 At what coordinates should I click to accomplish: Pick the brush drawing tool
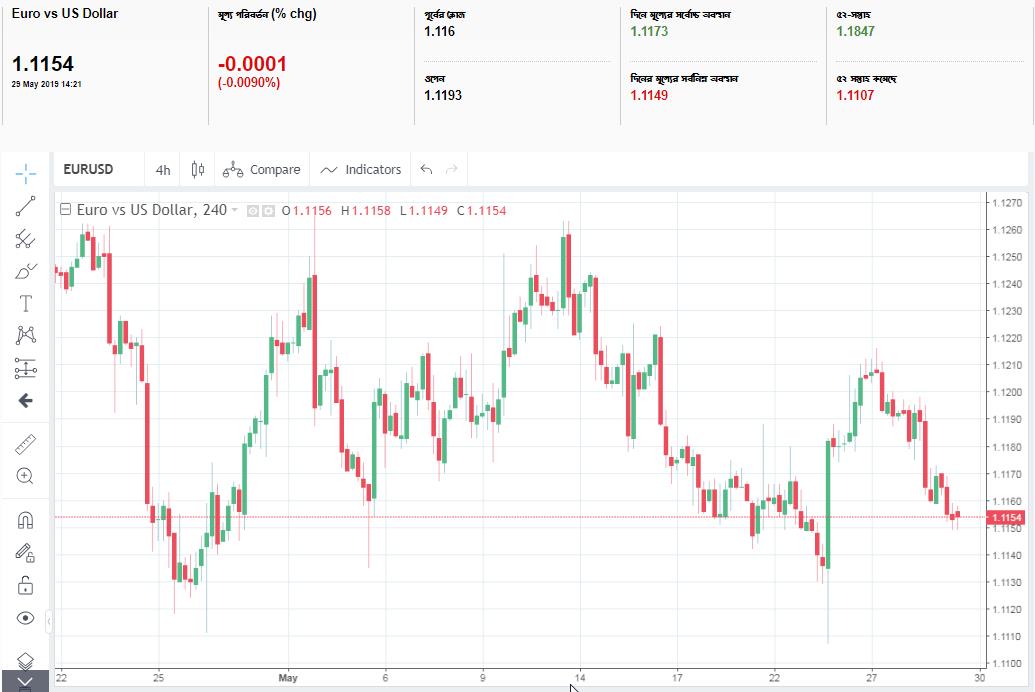[26, 271]
